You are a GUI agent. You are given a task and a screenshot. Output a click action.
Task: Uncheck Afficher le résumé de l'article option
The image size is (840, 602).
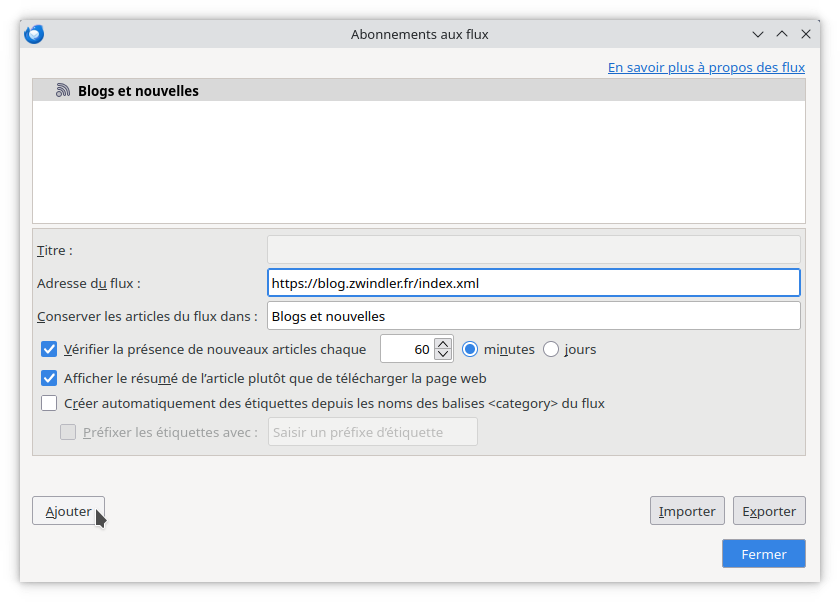click(49, 379)
